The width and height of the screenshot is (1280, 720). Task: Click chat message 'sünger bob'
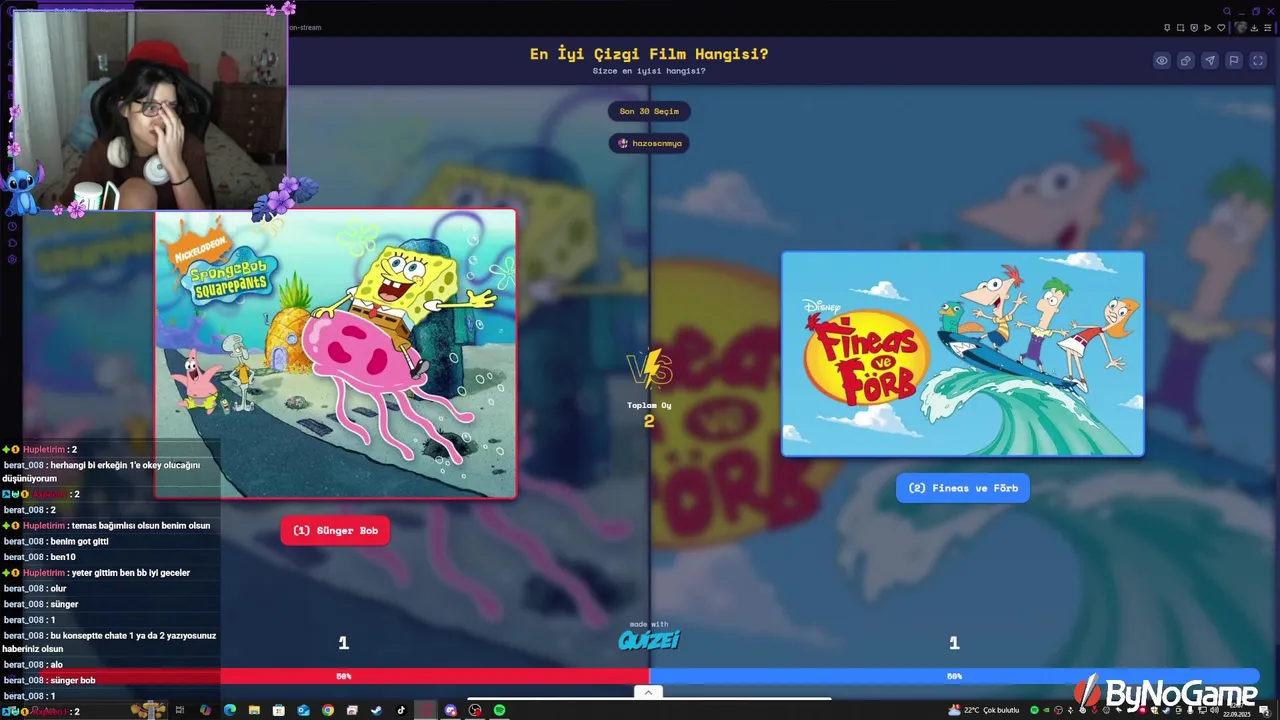73,680
